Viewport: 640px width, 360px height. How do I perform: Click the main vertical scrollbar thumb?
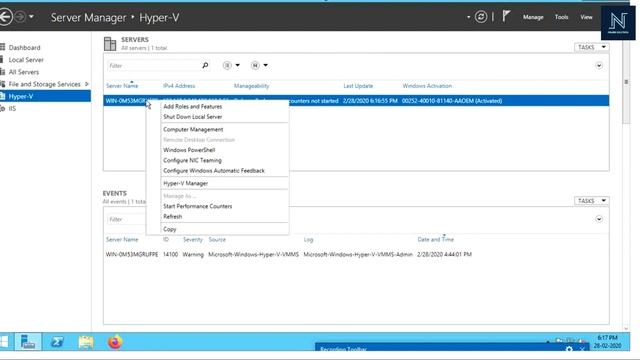626,82
